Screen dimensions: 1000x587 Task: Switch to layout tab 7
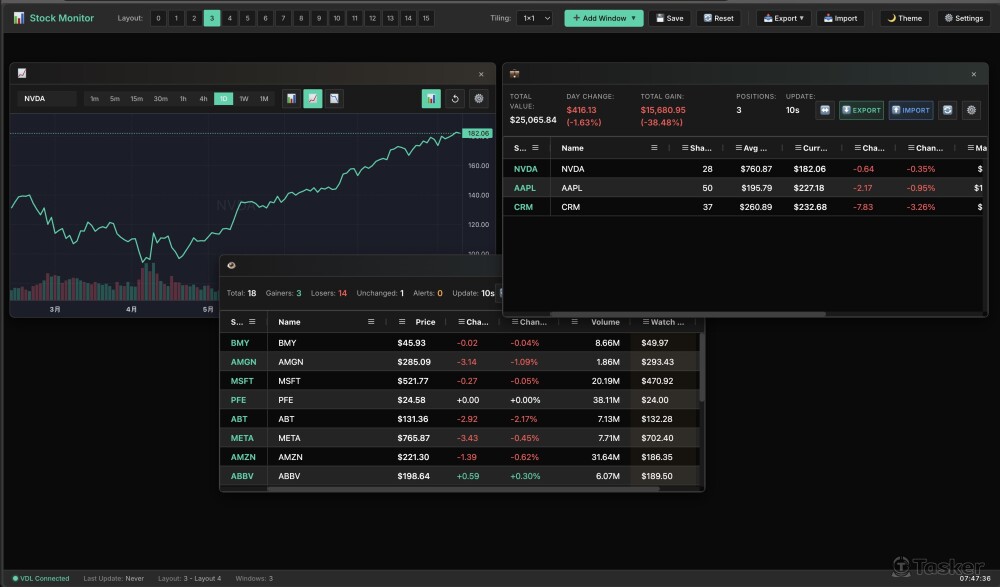click(283, 18)
